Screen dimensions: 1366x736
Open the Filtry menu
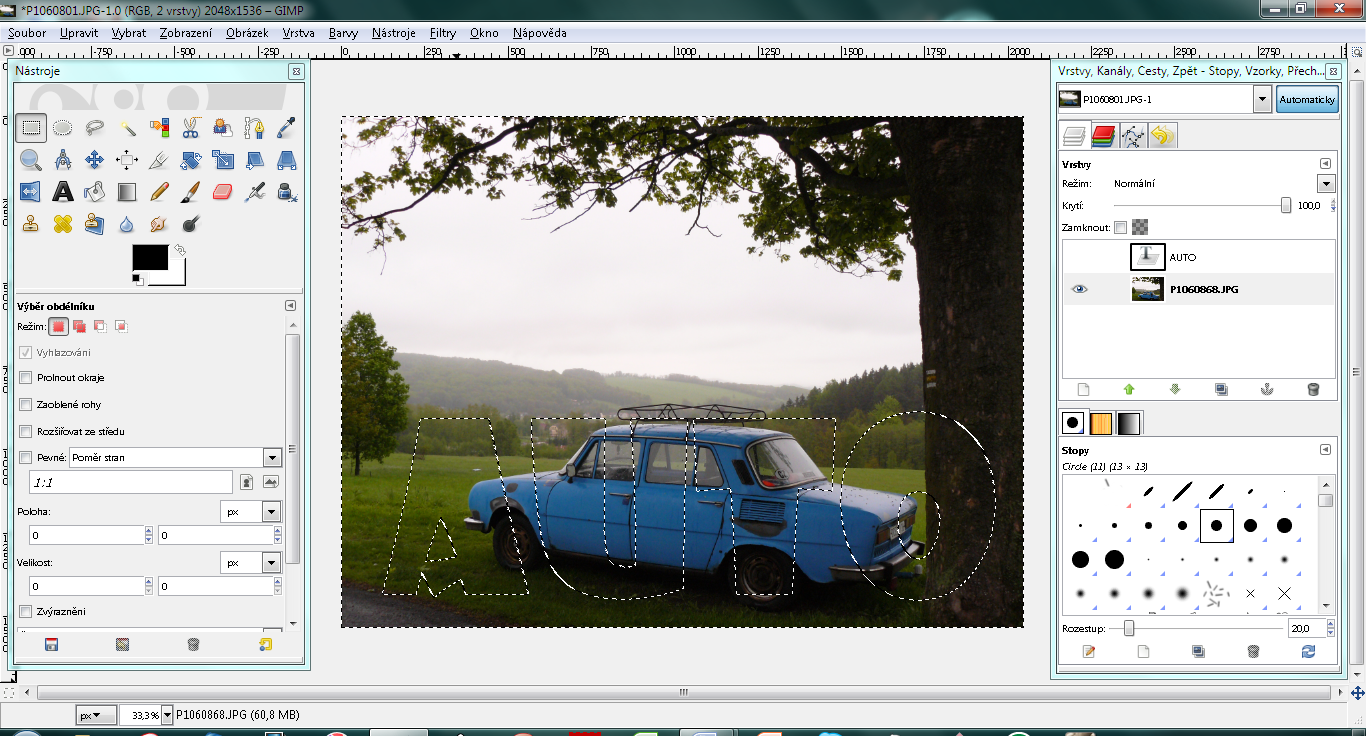tap(442, 33)
